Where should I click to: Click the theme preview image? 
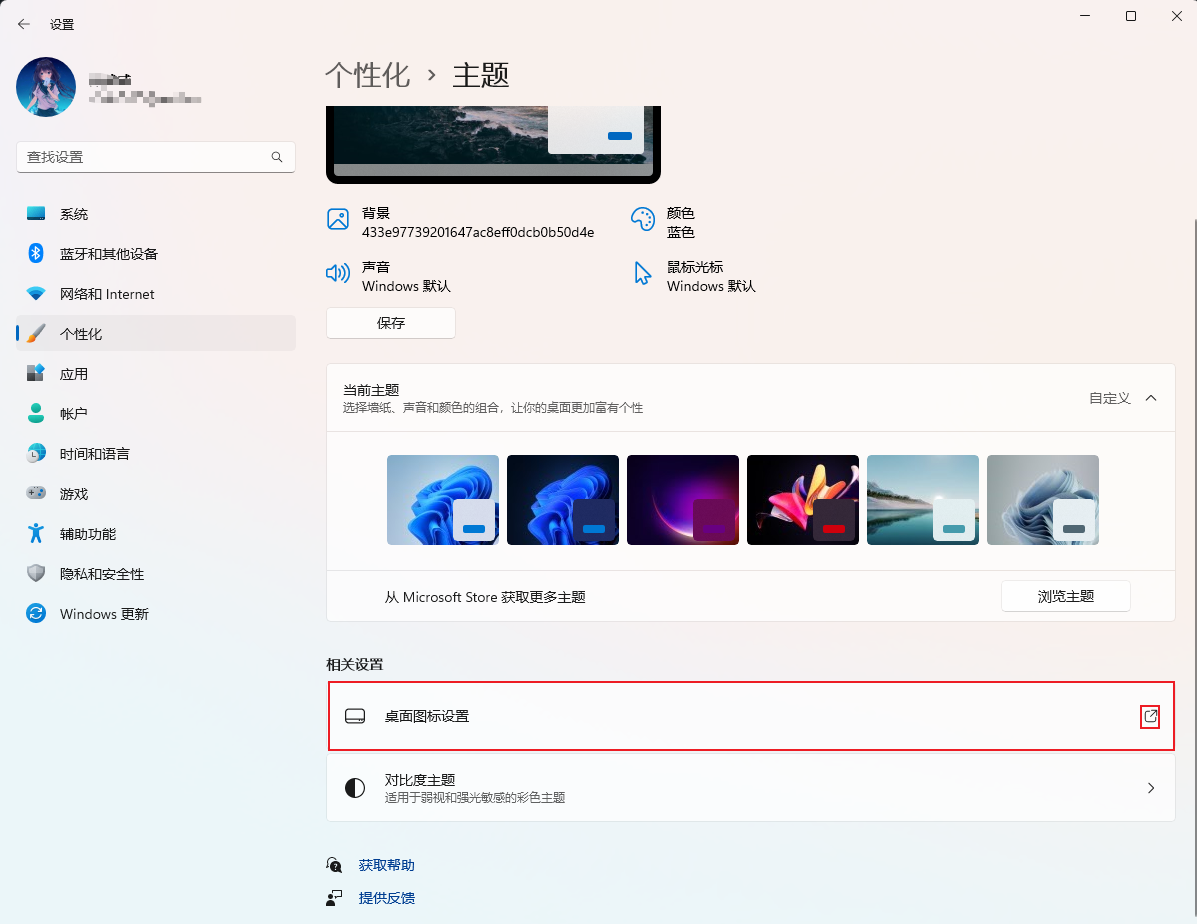493,144
